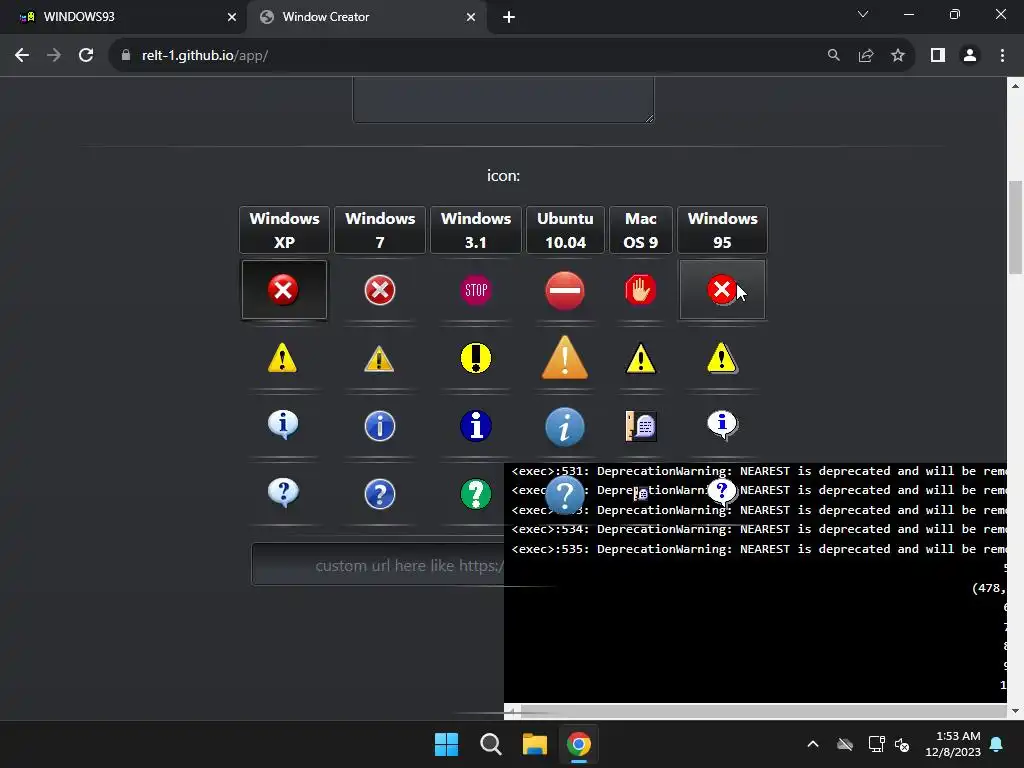The image size is (1024, 768).
Task: Choose the Mac OS 9 note icon
Action: (x=641, y=426)
